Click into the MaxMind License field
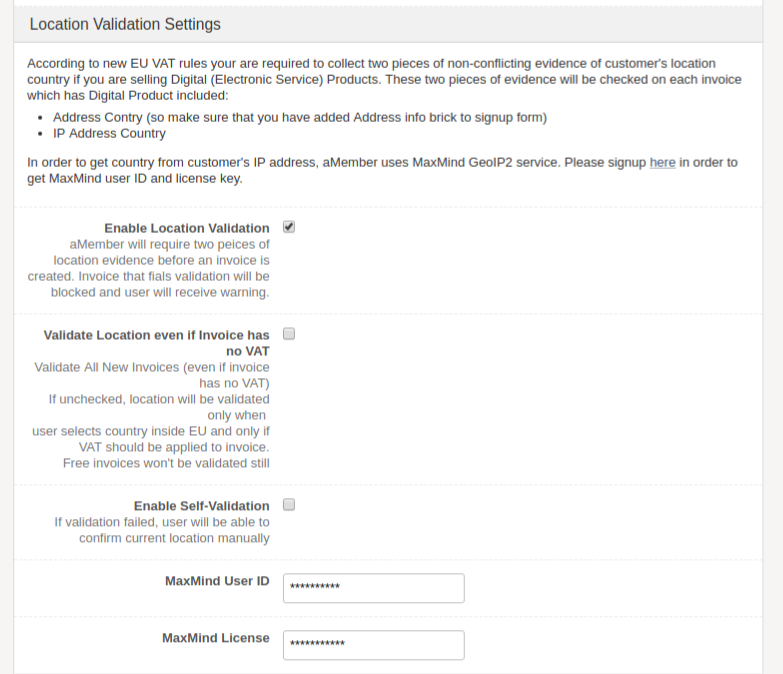The height and width of the screenshot is (674, 783). (373, 644)
